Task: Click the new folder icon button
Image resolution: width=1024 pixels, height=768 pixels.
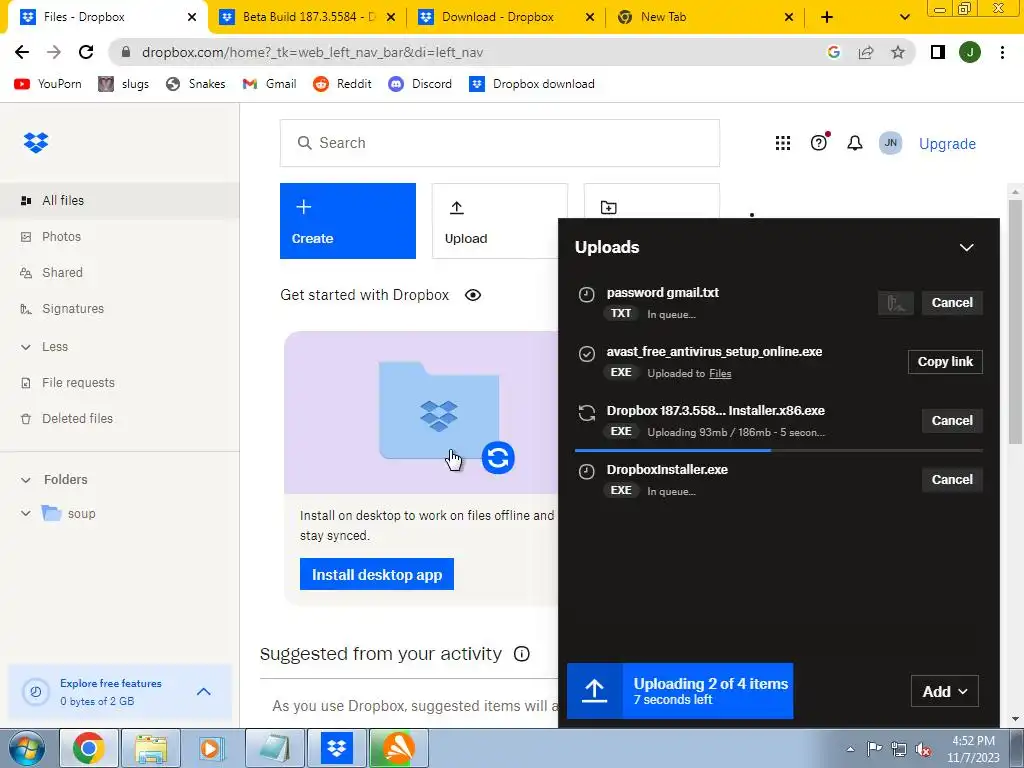Action: pos(608,207)
